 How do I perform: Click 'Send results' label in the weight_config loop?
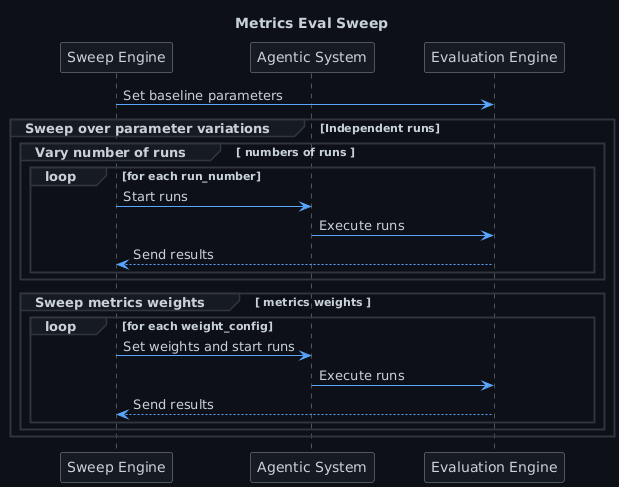click(173, 405)
